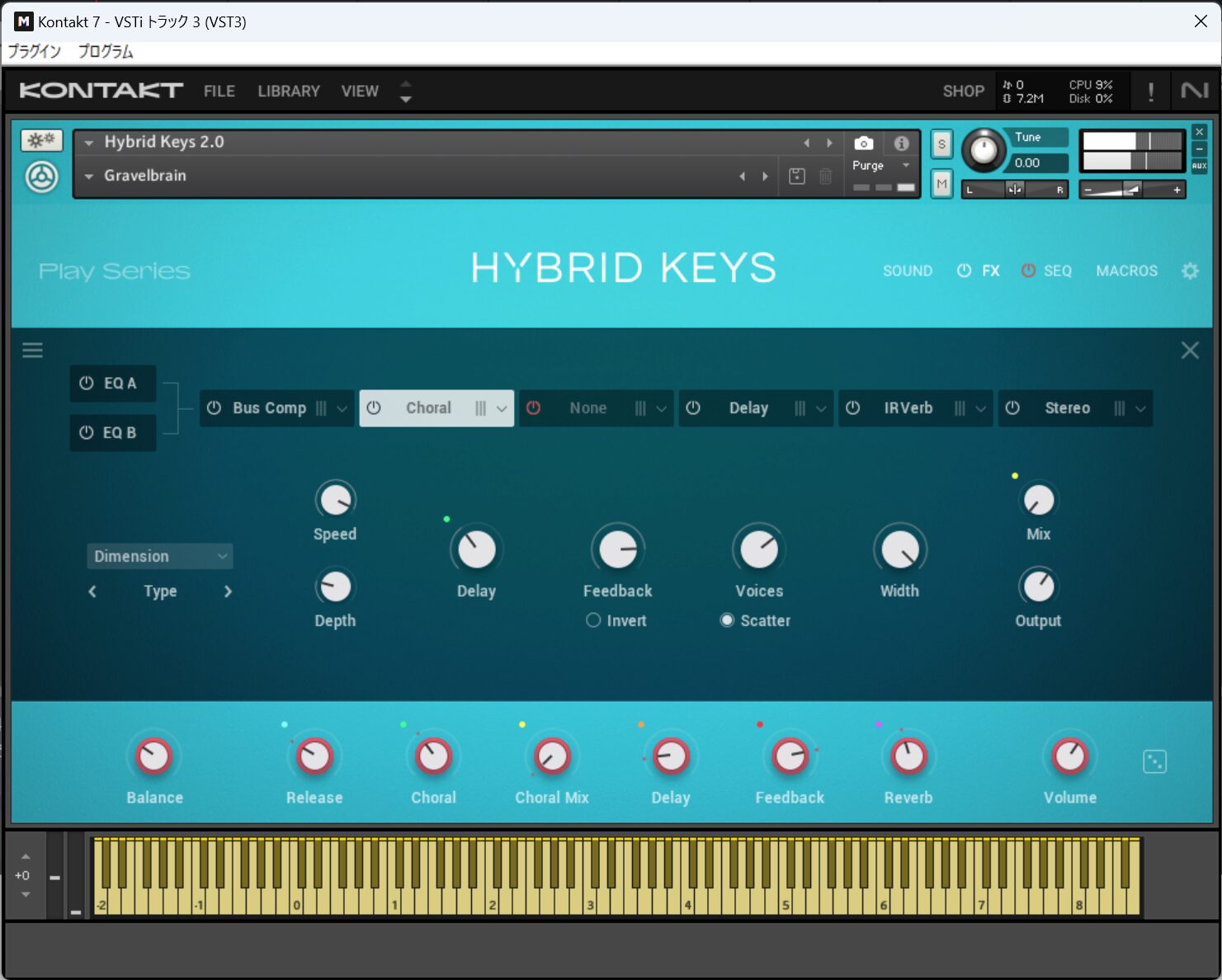This screenshot has width=1222, height=980.
Task: Open the LIBRARY menu
Action: click(x=288, y=91)
